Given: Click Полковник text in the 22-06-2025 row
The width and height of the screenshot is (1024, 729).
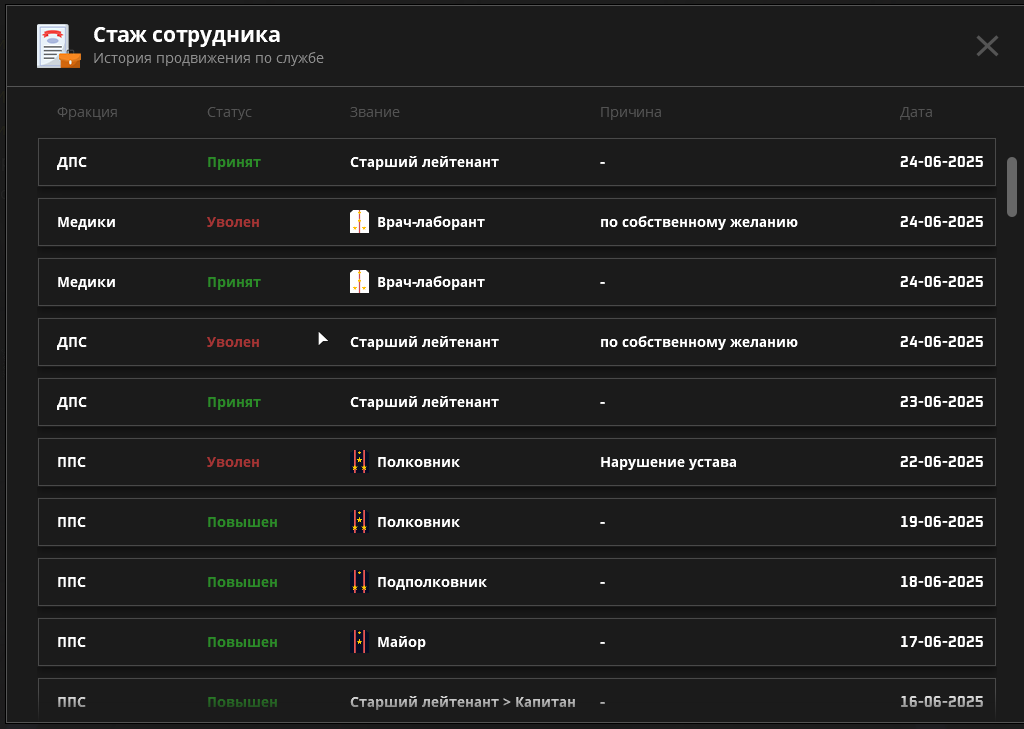Looking at the screenshot, I should point(419,462).
